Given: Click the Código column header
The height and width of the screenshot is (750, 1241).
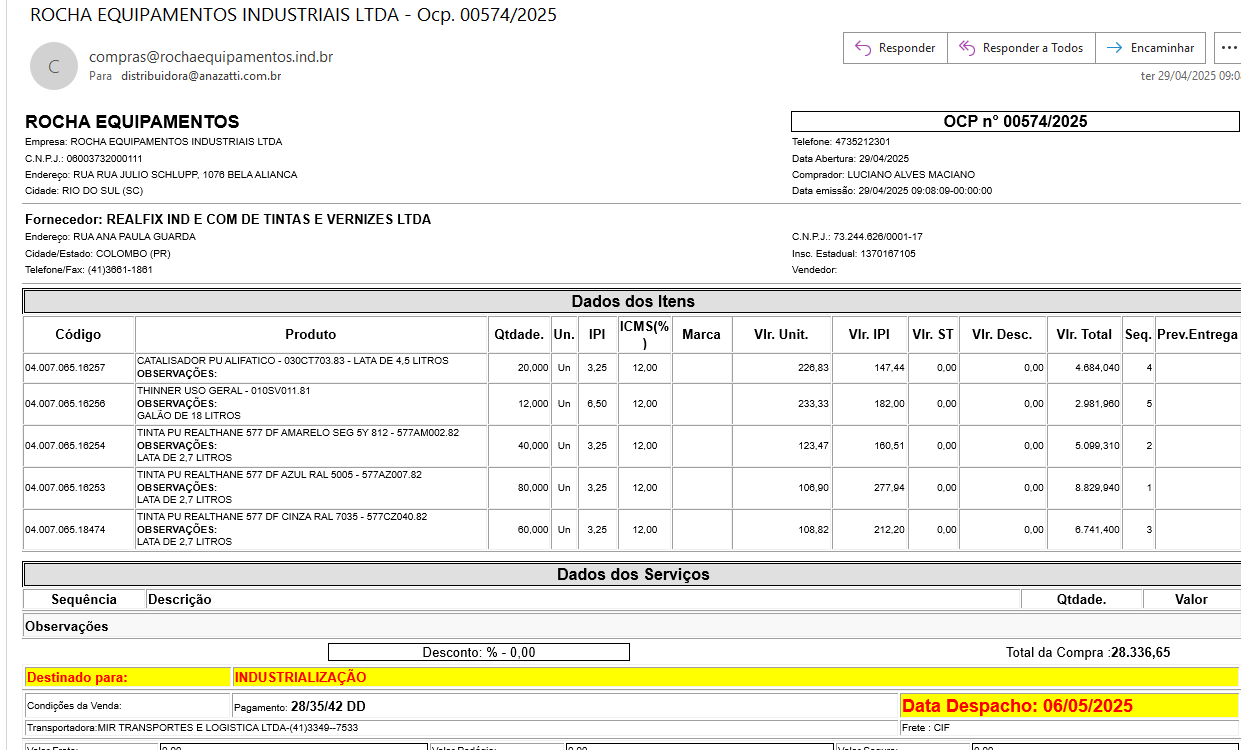Looking at the screenshot, I should pos(78,335).
